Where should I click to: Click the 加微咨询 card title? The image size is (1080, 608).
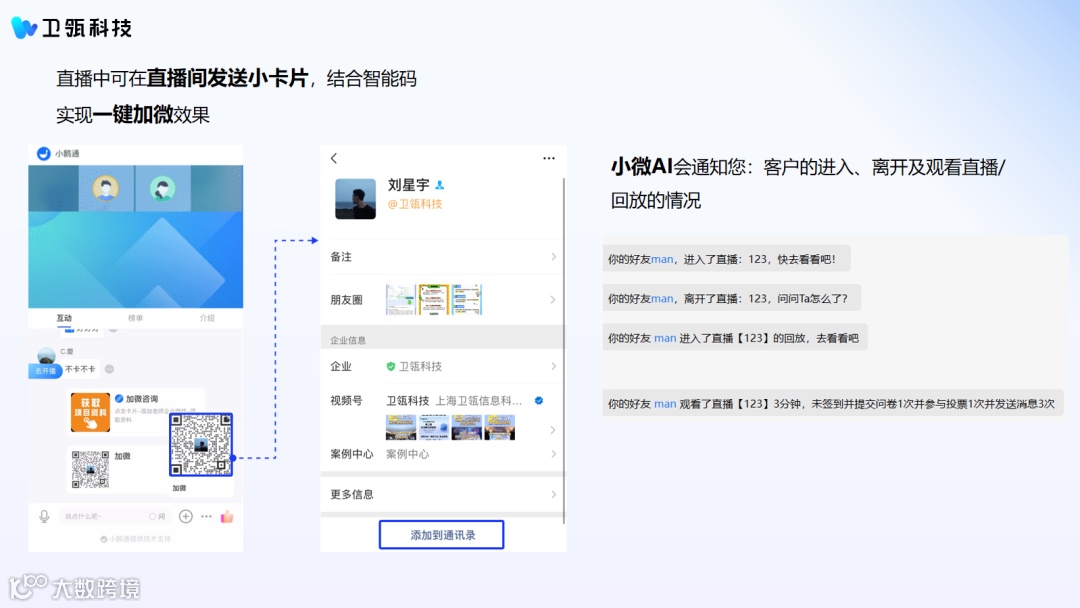142,399
